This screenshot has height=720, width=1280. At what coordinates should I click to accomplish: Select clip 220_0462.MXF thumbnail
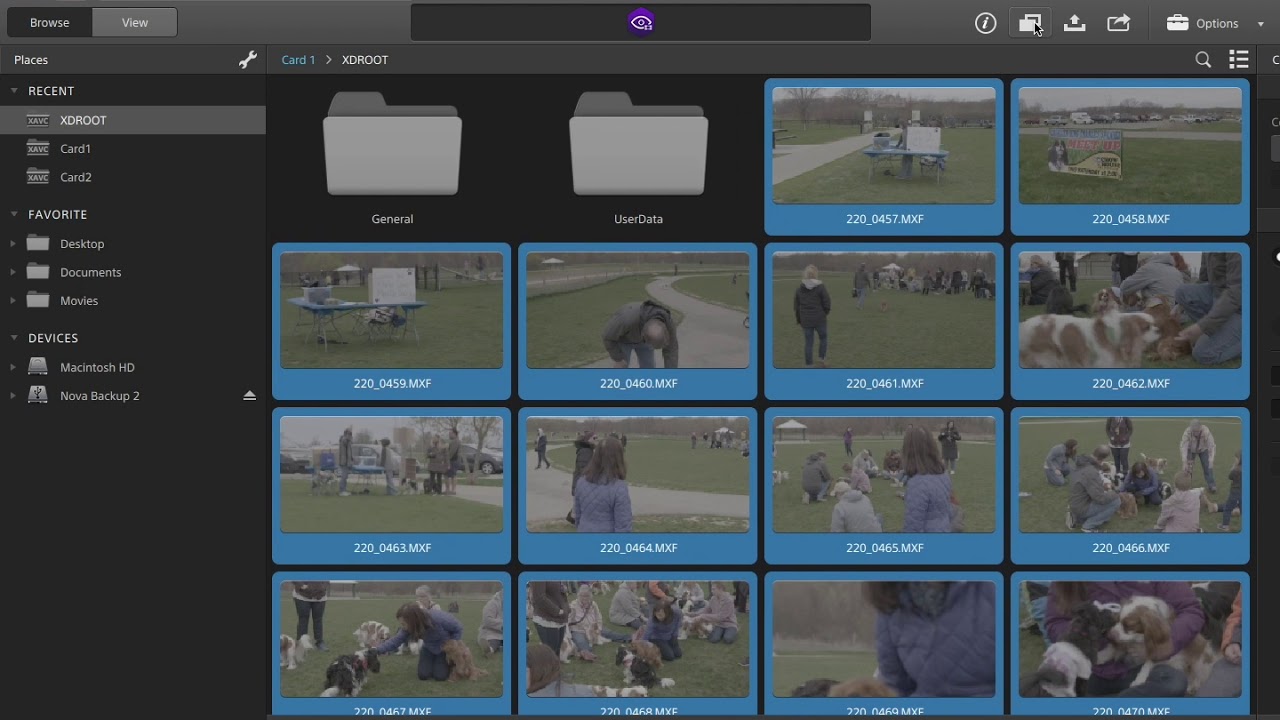[x=1130, y=310]
